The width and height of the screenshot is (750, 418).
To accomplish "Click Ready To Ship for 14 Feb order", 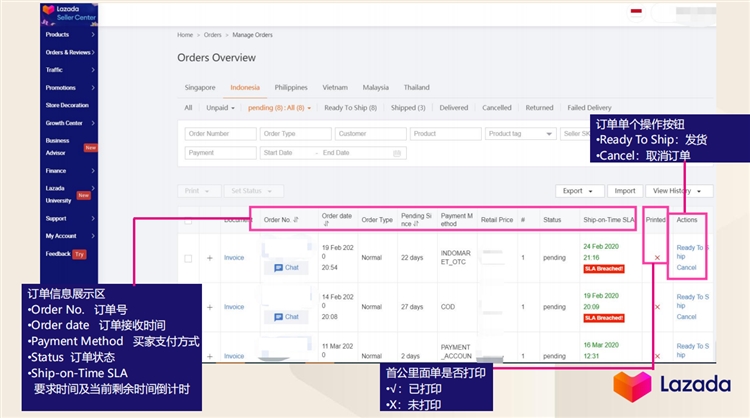I will (x=693, y=301).
